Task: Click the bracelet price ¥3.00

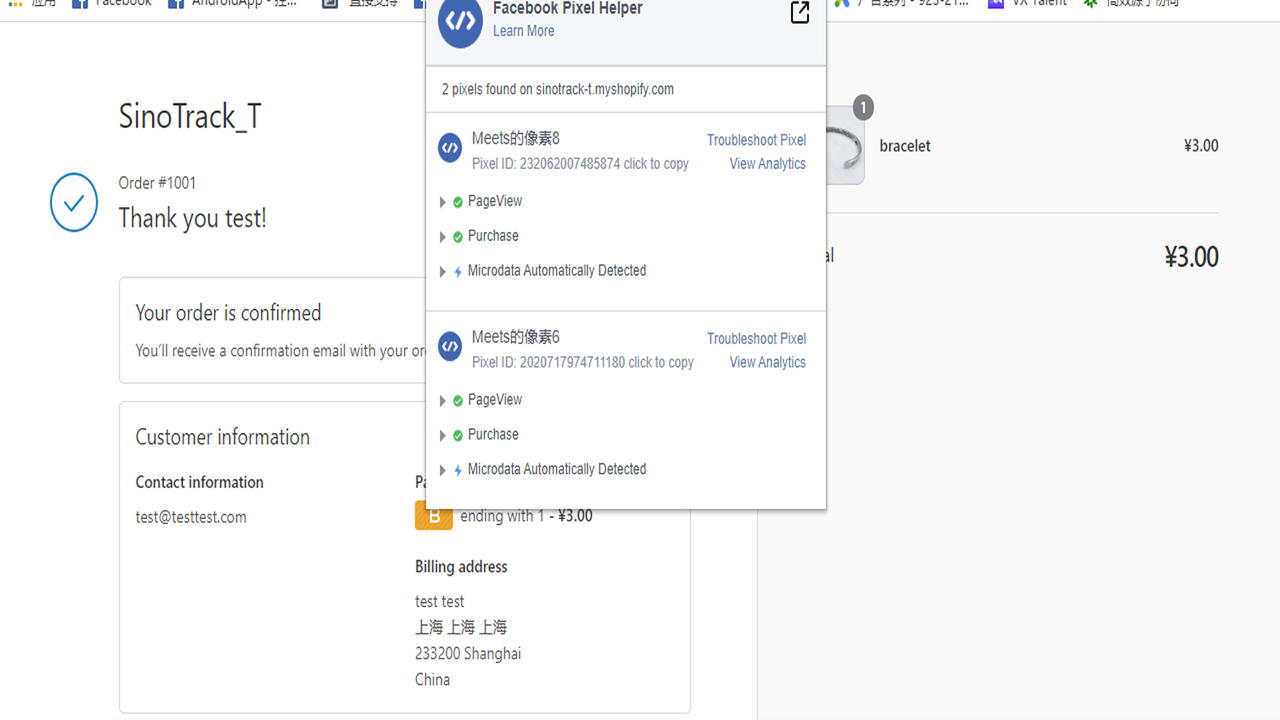Action: point(1201,146)
